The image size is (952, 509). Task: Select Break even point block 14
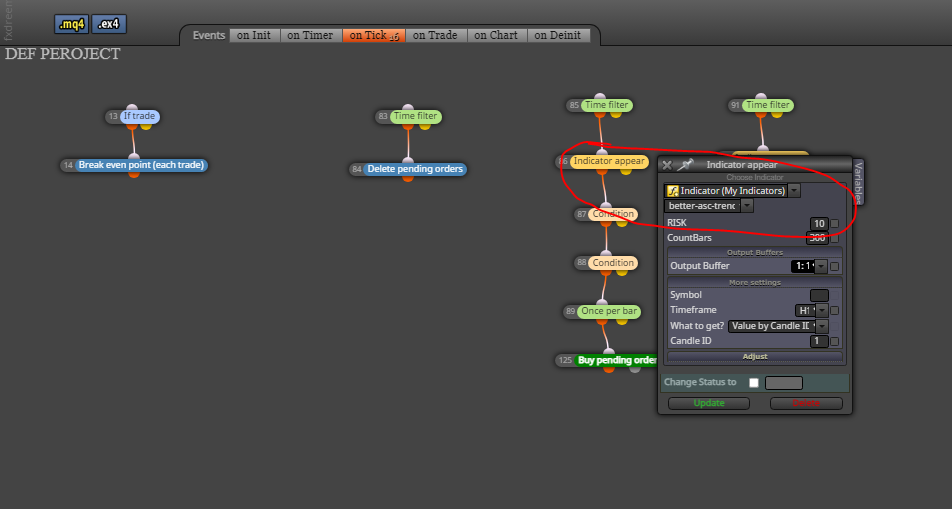point(141,165)
